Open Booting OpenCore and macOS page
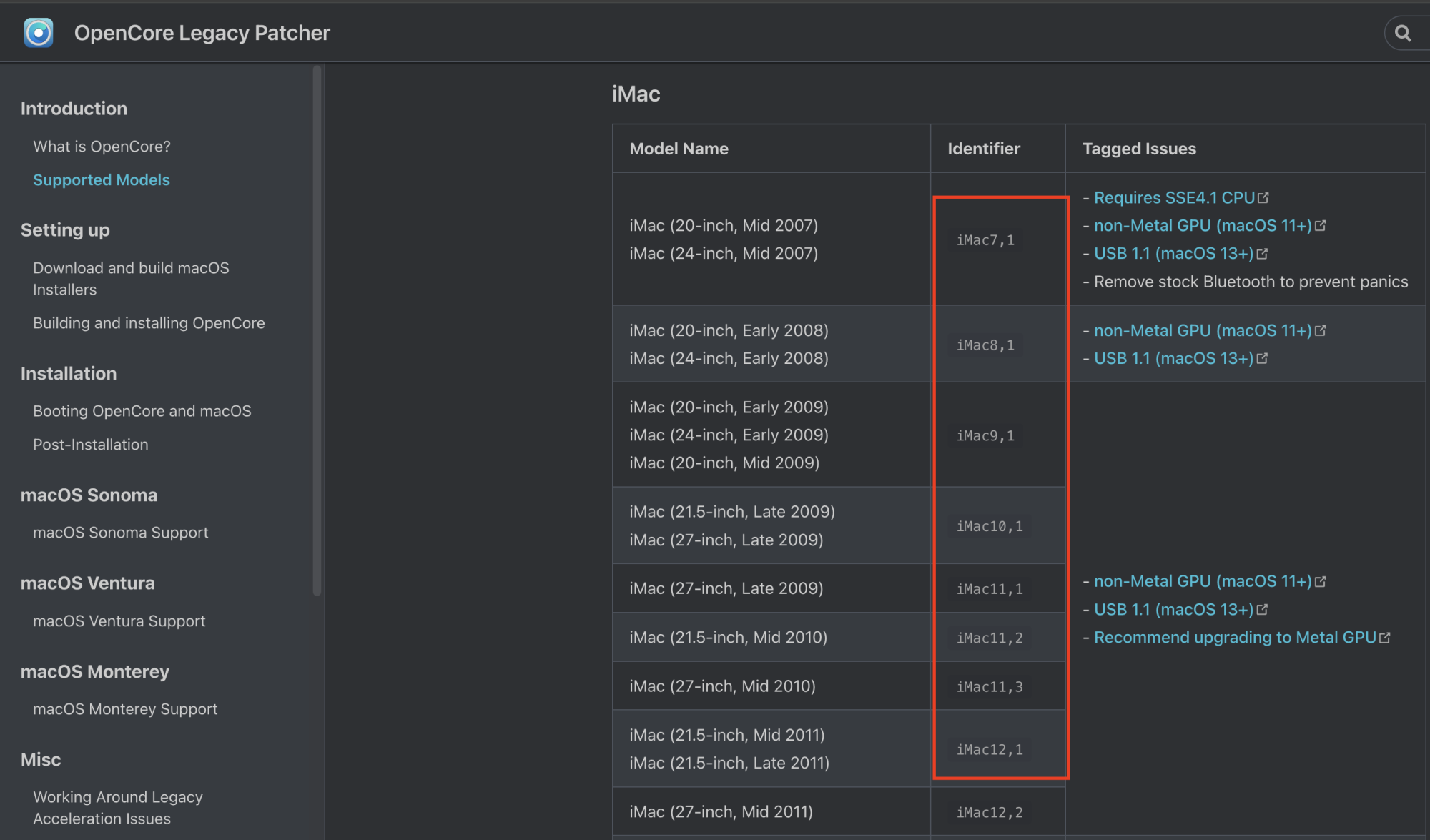Screen dimensions: 1430x840 (x=142, y=411)
